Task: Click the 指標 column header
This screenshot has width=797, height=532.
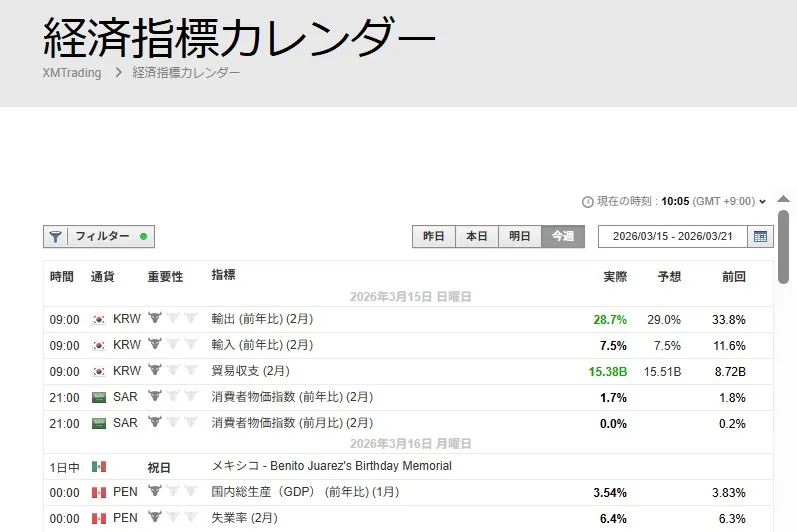Action: coord(224,275)
